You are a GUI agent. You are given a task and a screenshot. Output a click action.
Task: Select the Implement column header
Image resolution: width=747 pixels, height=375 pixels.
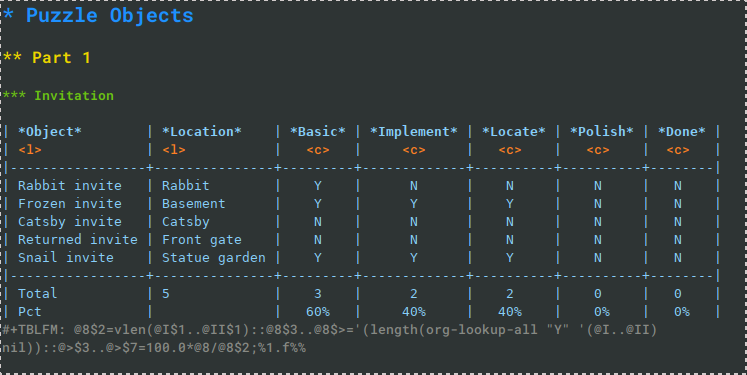tap(414, 132)
